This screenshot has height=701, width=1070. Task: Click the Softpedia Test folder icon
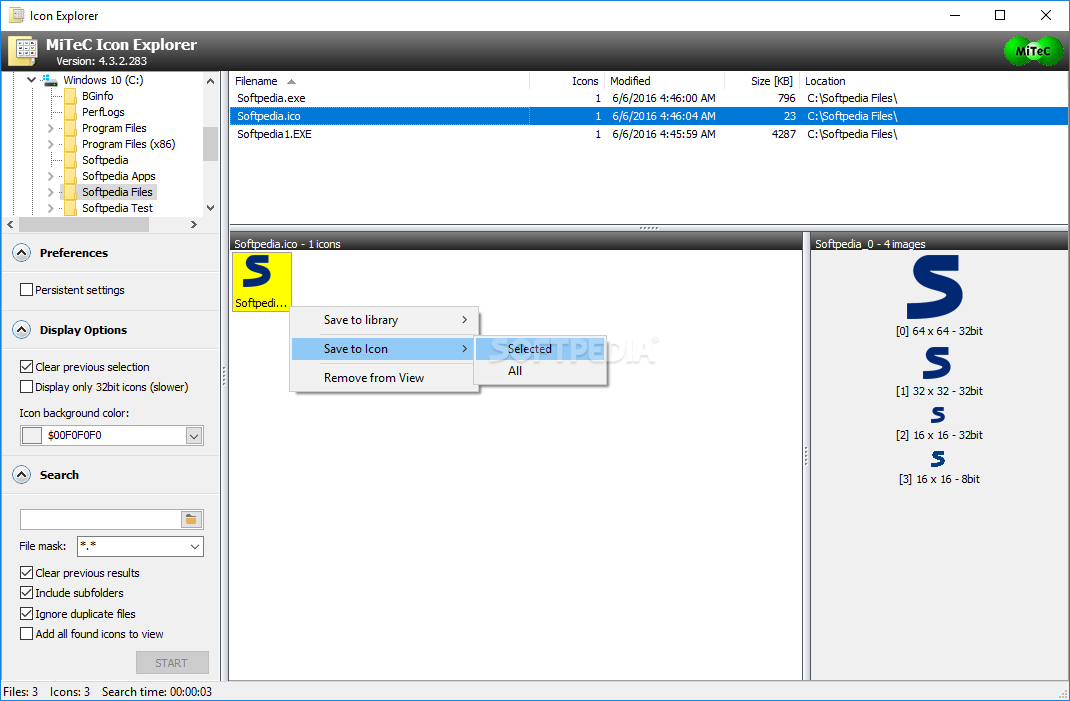(70, 208)
